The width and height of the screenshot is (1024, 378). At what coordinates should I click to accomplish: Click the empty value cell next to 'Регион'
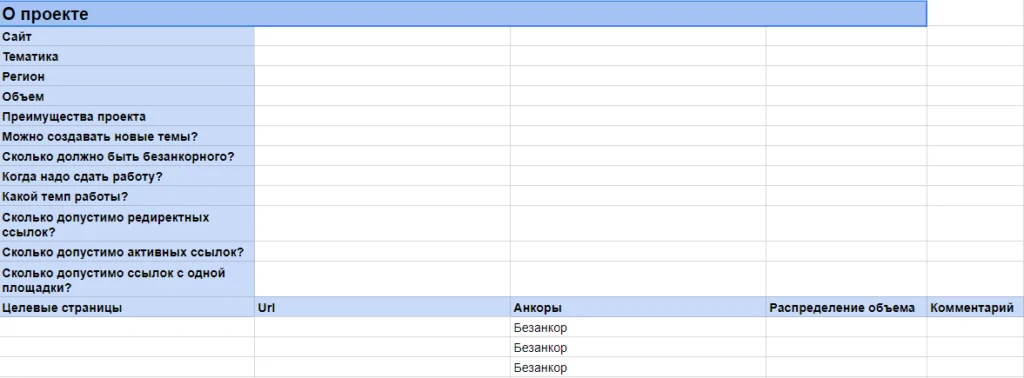click(383, 76)
